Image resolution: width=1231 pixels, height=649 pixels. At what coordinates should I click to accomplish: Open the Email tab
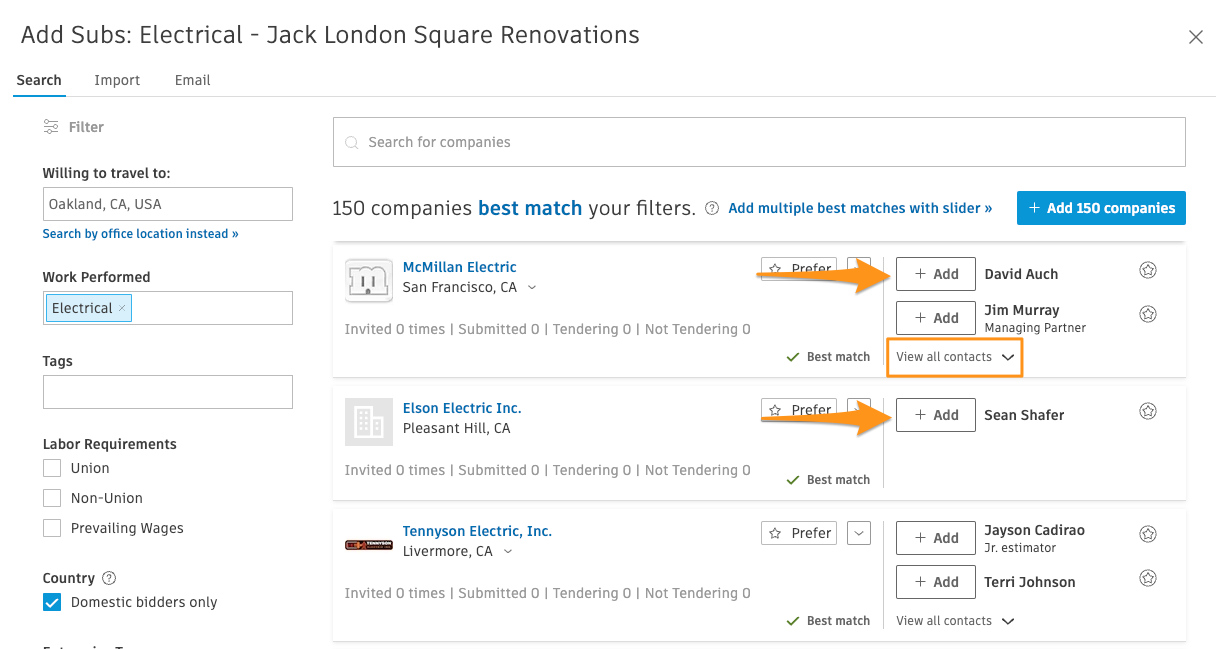192,80
